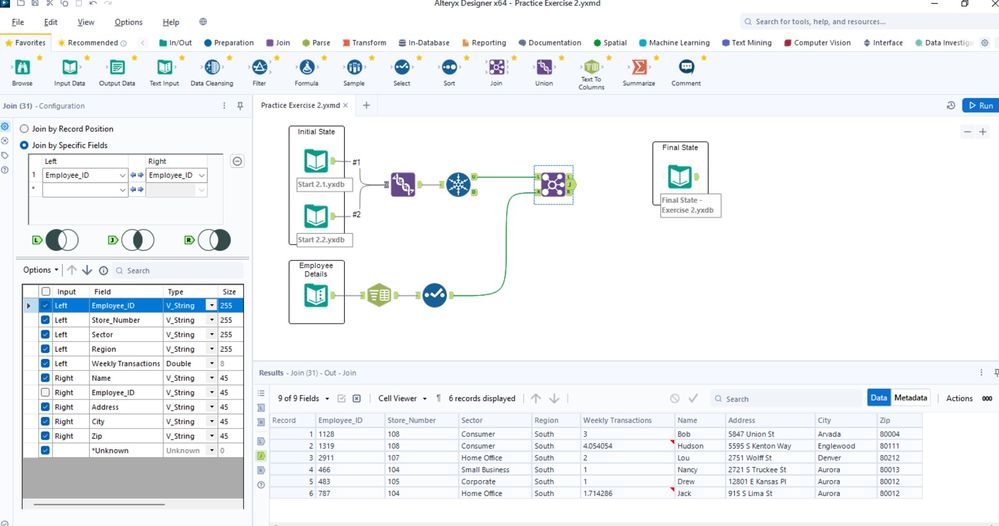The image size is (999, 526).
Task: Click the Join tool on the canvas
Action: tap(552, 185)
